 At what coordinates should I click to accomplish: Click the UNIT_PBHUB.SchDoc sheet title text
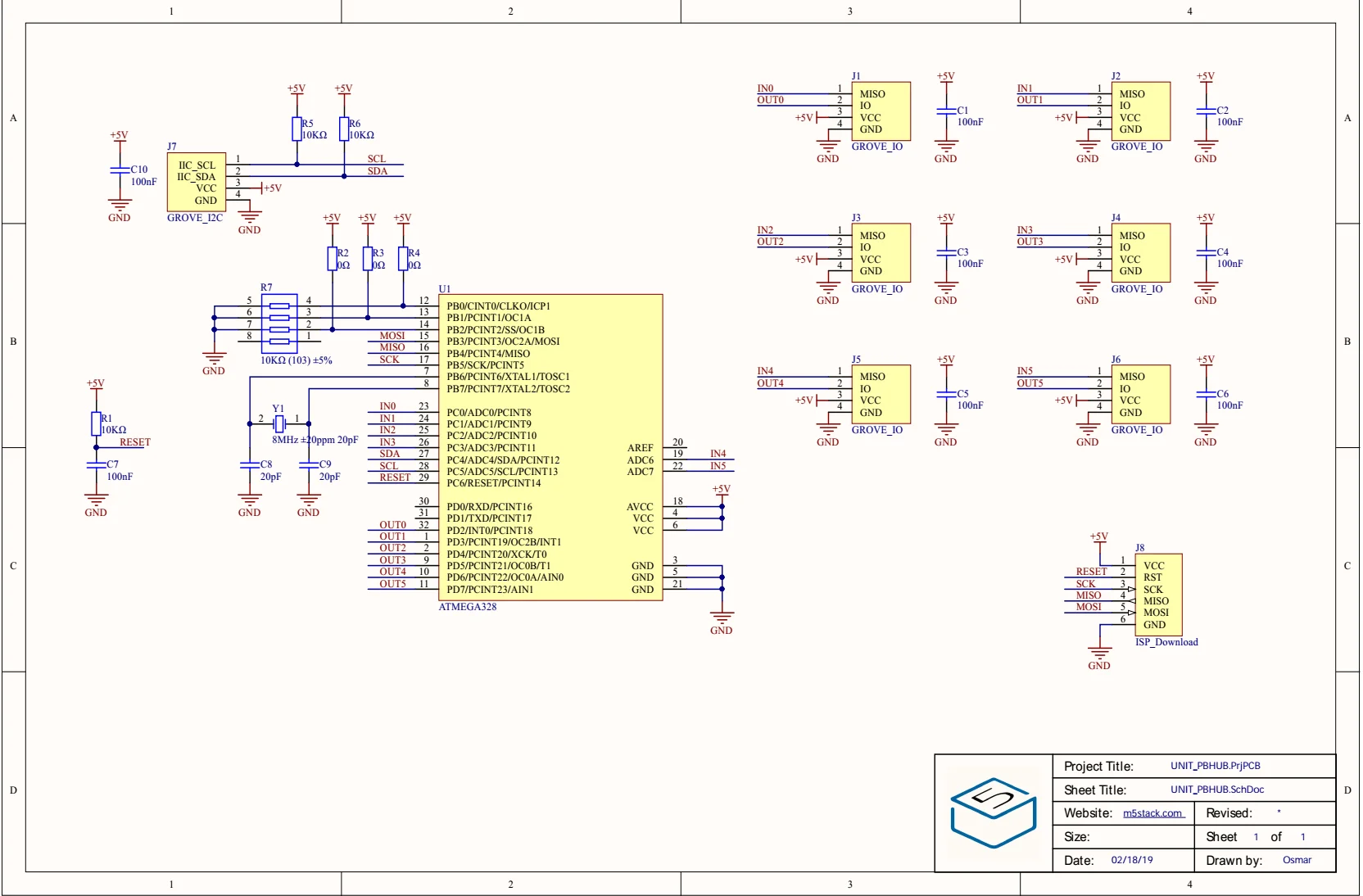1216,790
